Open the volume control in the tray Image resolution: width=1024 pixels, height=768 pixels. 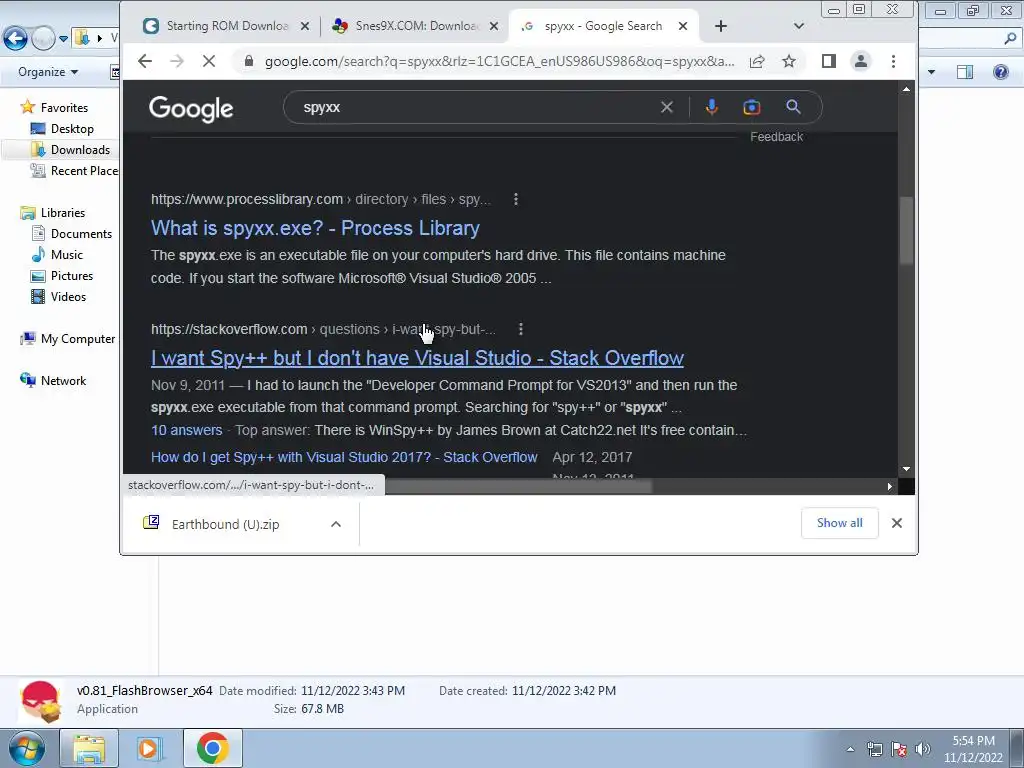[923, 749]
